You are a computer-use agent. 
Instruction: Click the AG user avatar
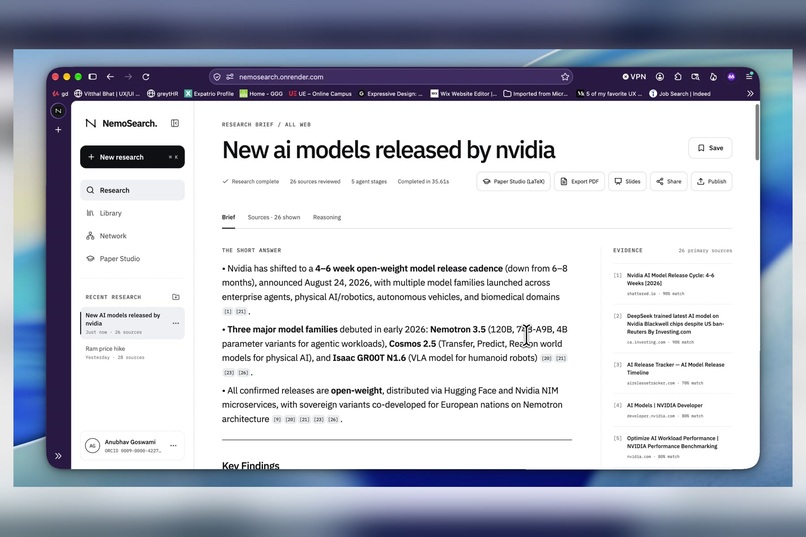[x=92, y=446]
